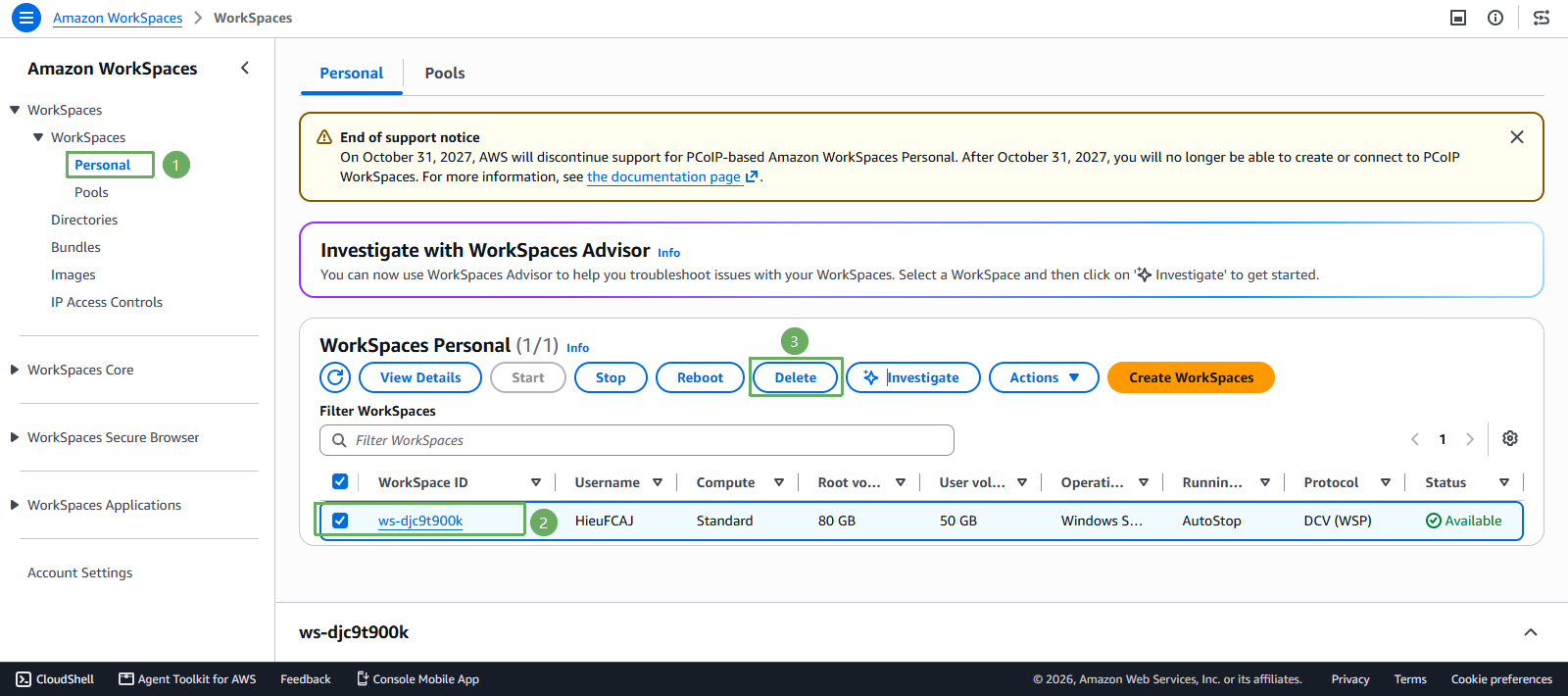This screenshot has width=1568, height=696.
Task: Toggle the select-all WorkSpaces header checkbox
Action: click(340, 481)
